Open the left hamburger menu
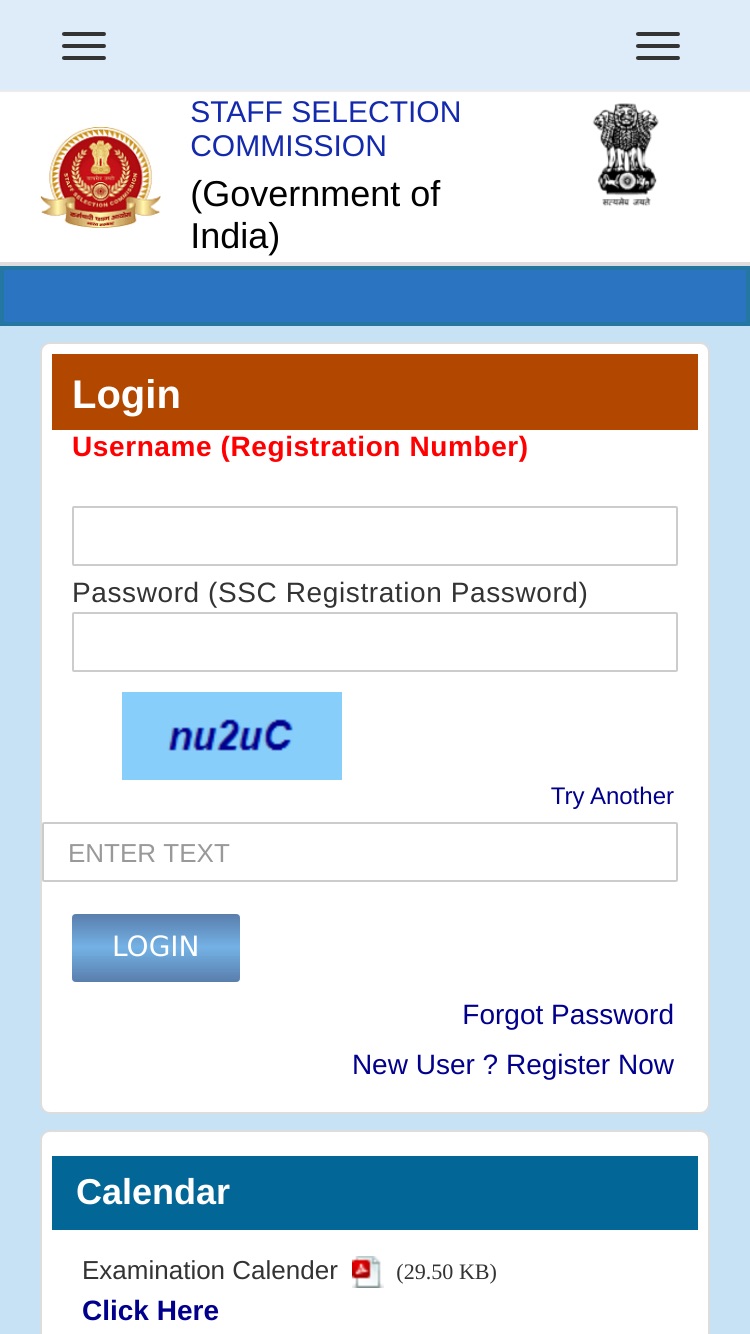 84,46
